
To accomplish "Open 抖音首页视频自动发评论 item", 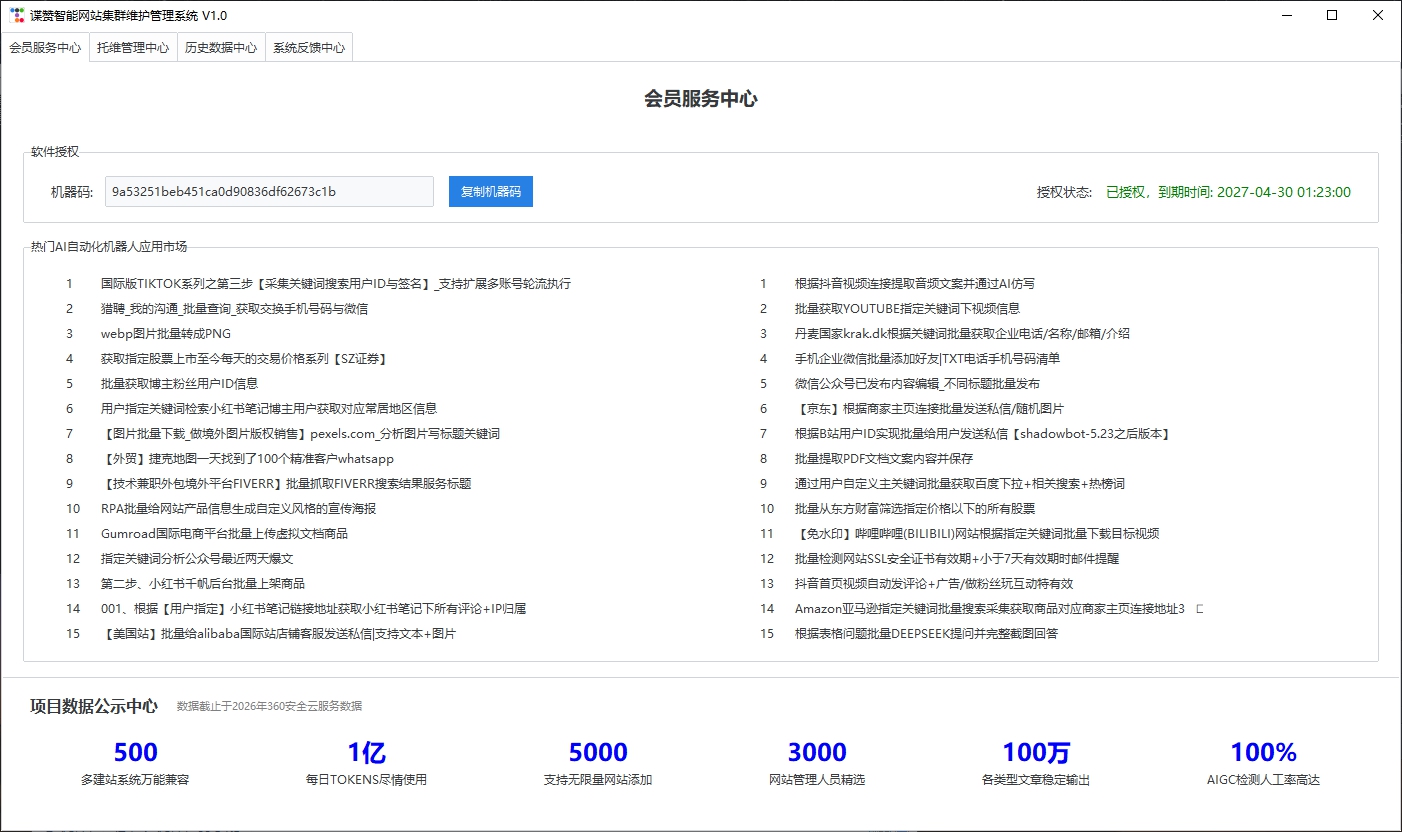I will tap(934, 584).
